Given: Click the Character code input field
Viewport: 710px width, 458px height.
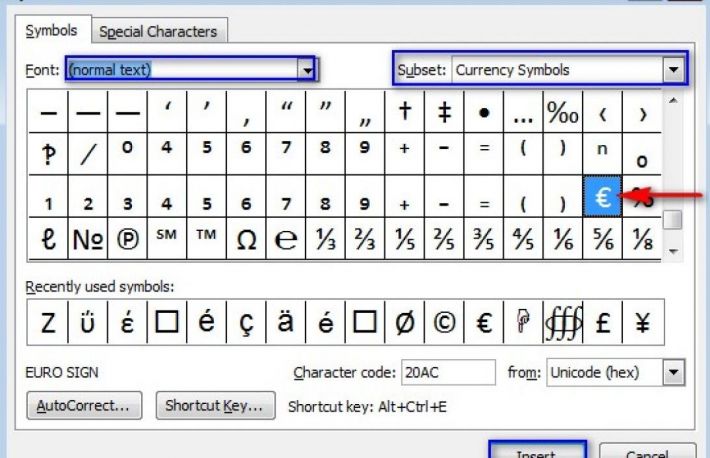Looking at the screenshot, I should click(447, 372).
